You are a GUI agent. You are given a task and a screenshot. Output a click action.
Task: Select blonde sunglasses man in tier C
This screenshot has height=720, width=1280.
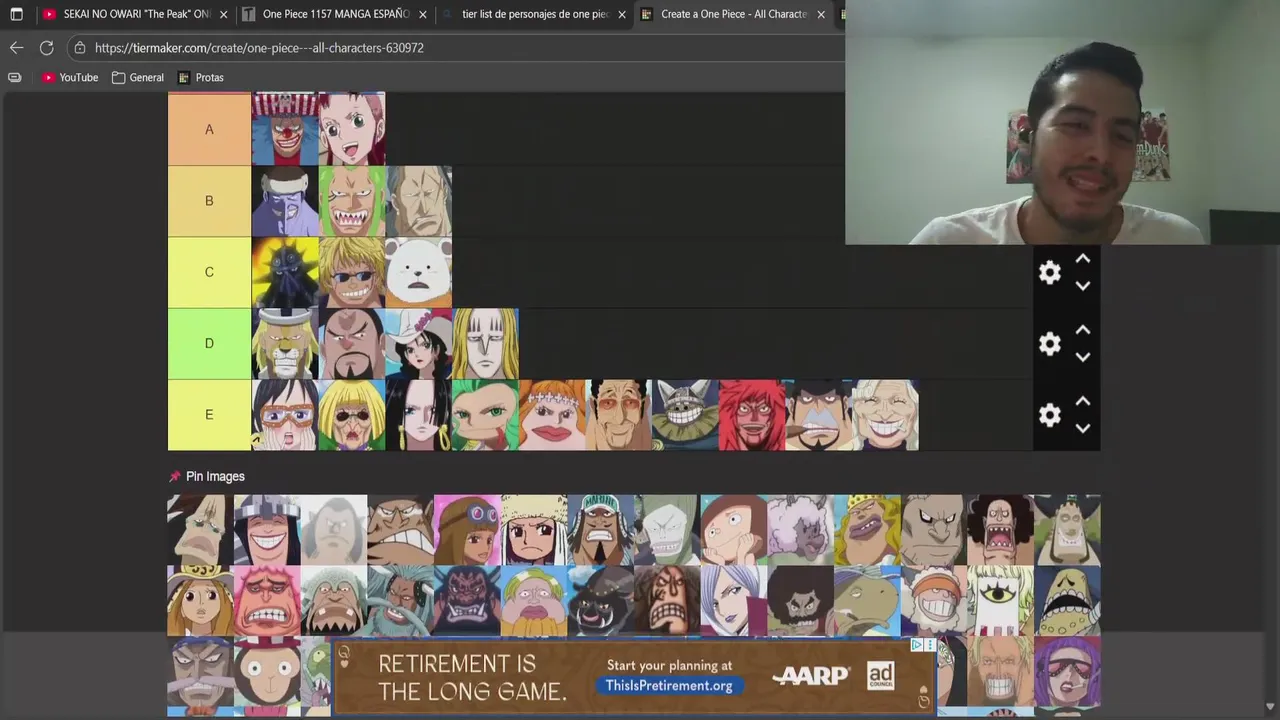pyautogui.click(x=352, y=272)
